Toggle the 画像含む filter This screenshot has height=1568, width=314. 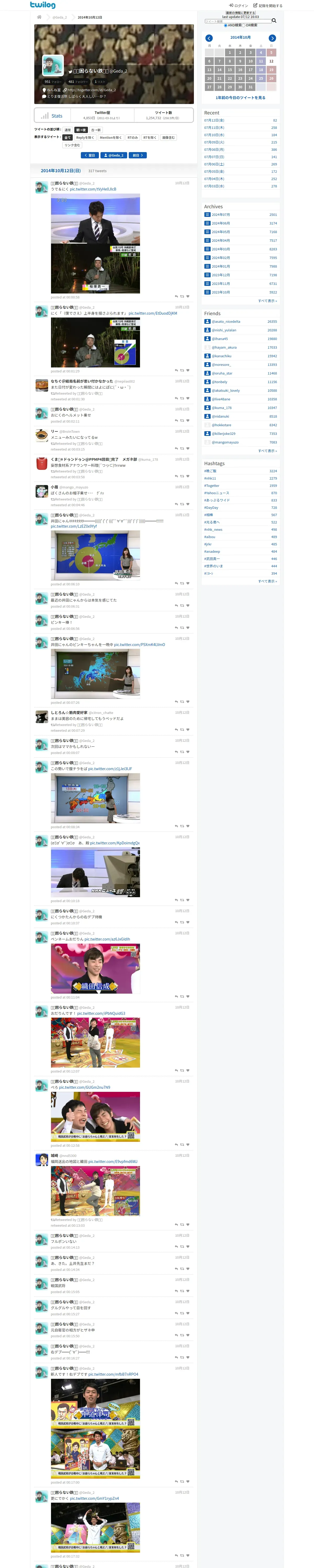pyautogui.click(x=168, y=137)
